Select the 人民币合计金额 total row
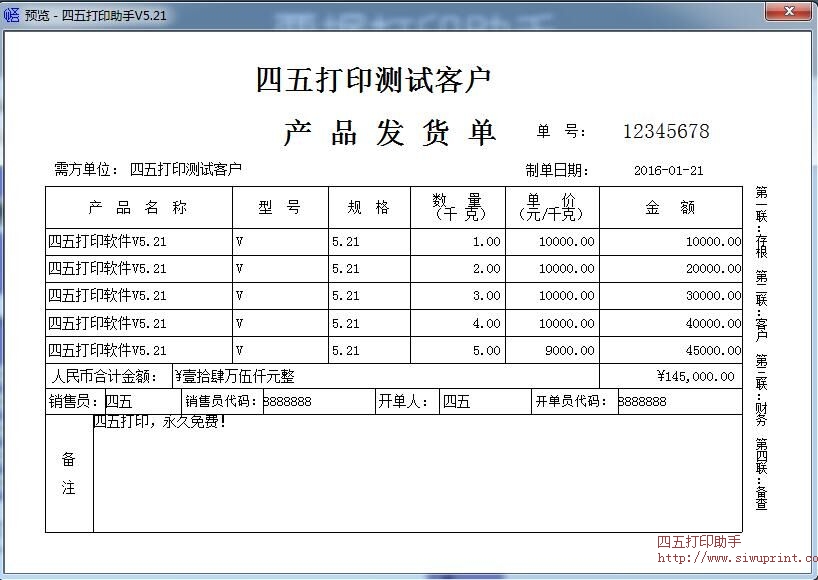Screen dimensions: 818x580 [110, 376]
